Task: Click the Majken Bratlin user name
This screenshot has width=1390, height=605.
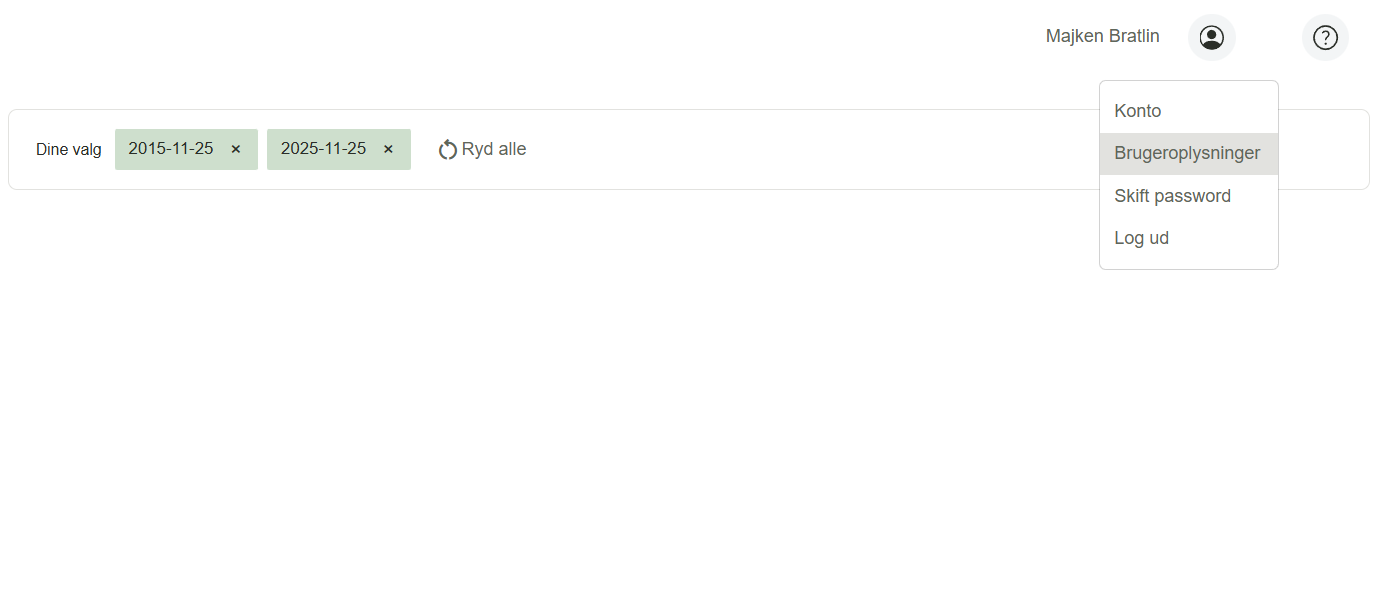Action: click(x=1102, y=36)
